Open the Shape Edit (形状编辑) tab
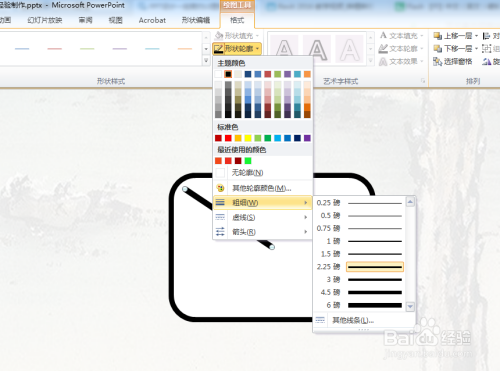The width and height of the screenshot is (500, 371). coord(196,20)
